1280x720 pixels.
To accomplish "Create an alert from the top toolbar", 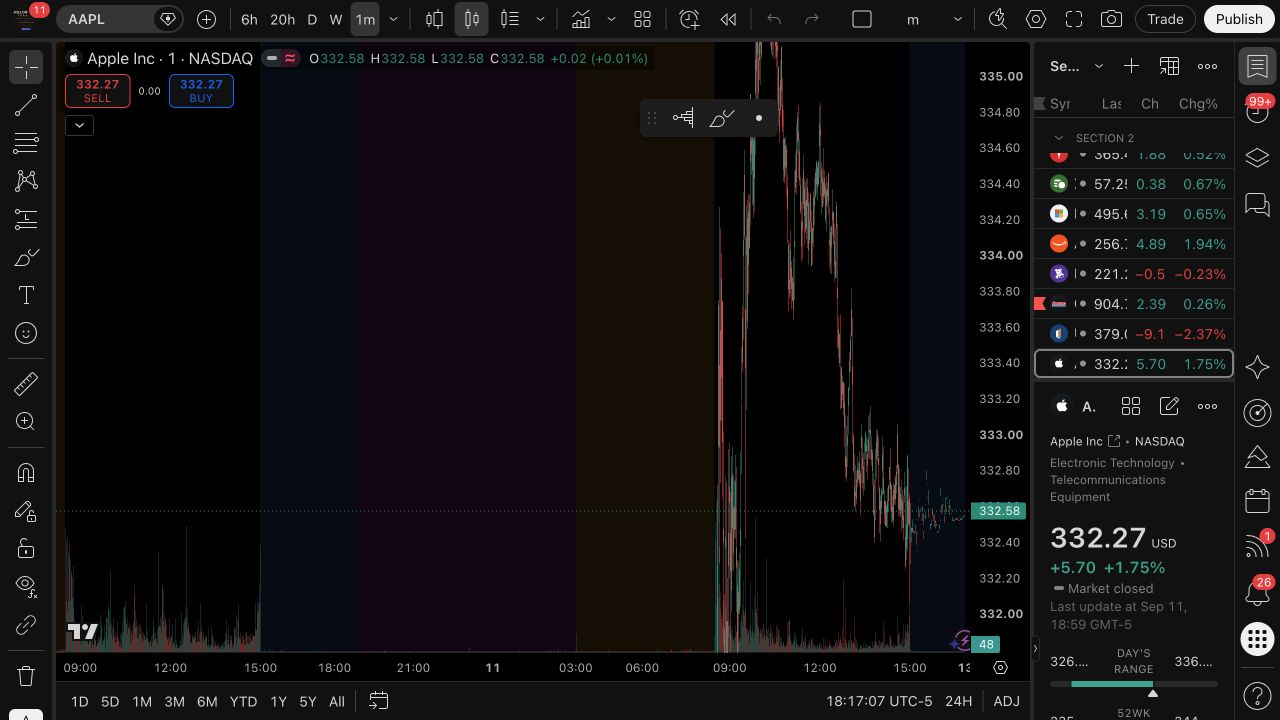I will [x=689, y=19].
